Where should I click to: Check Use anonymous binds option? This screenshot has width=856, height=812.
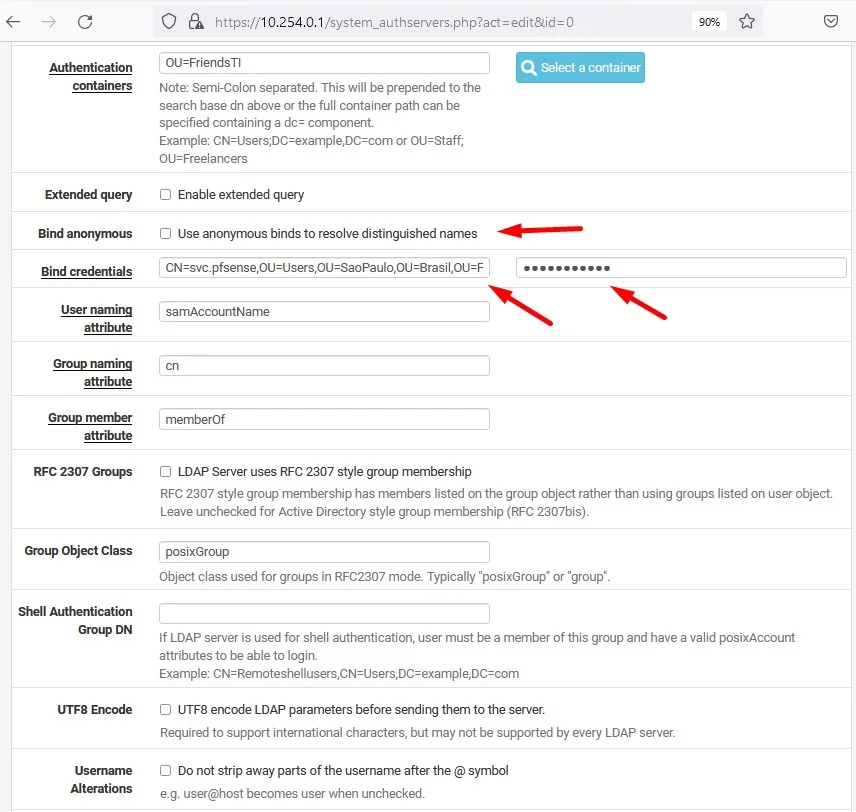[166, 234]
